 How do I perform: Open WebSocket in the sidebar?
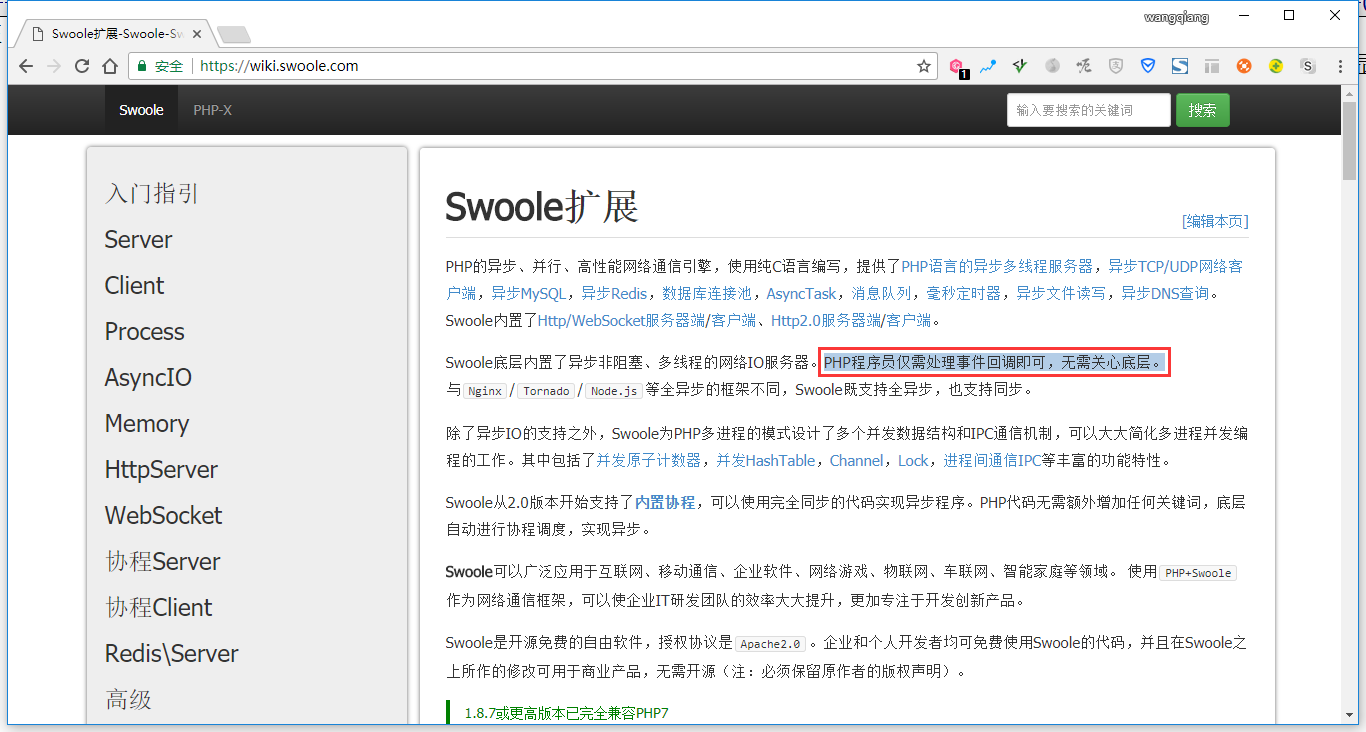coord(163,515)
